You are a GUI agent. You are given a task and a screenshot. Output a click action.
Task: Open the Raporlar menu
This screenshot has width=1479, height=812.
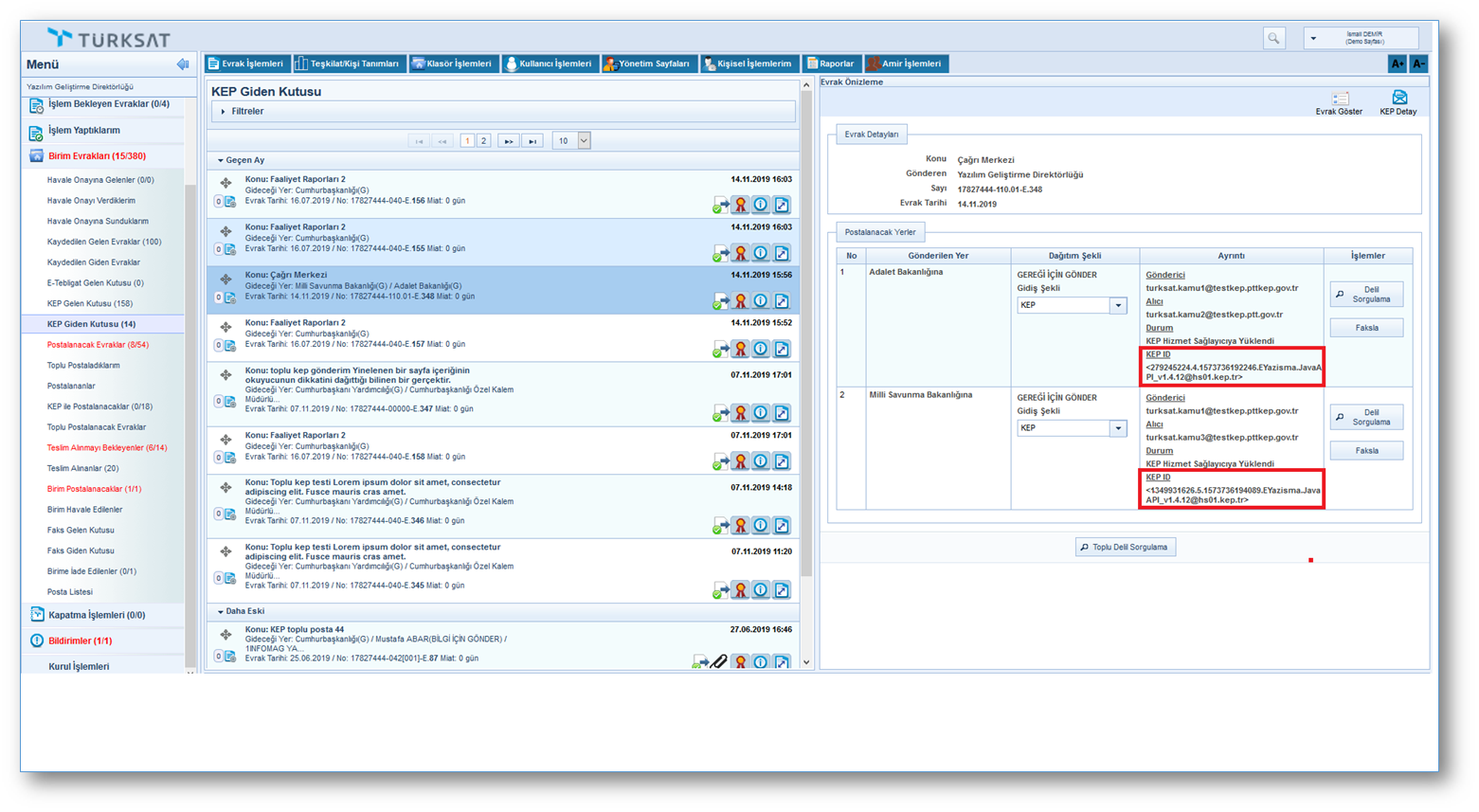[830, 63]
